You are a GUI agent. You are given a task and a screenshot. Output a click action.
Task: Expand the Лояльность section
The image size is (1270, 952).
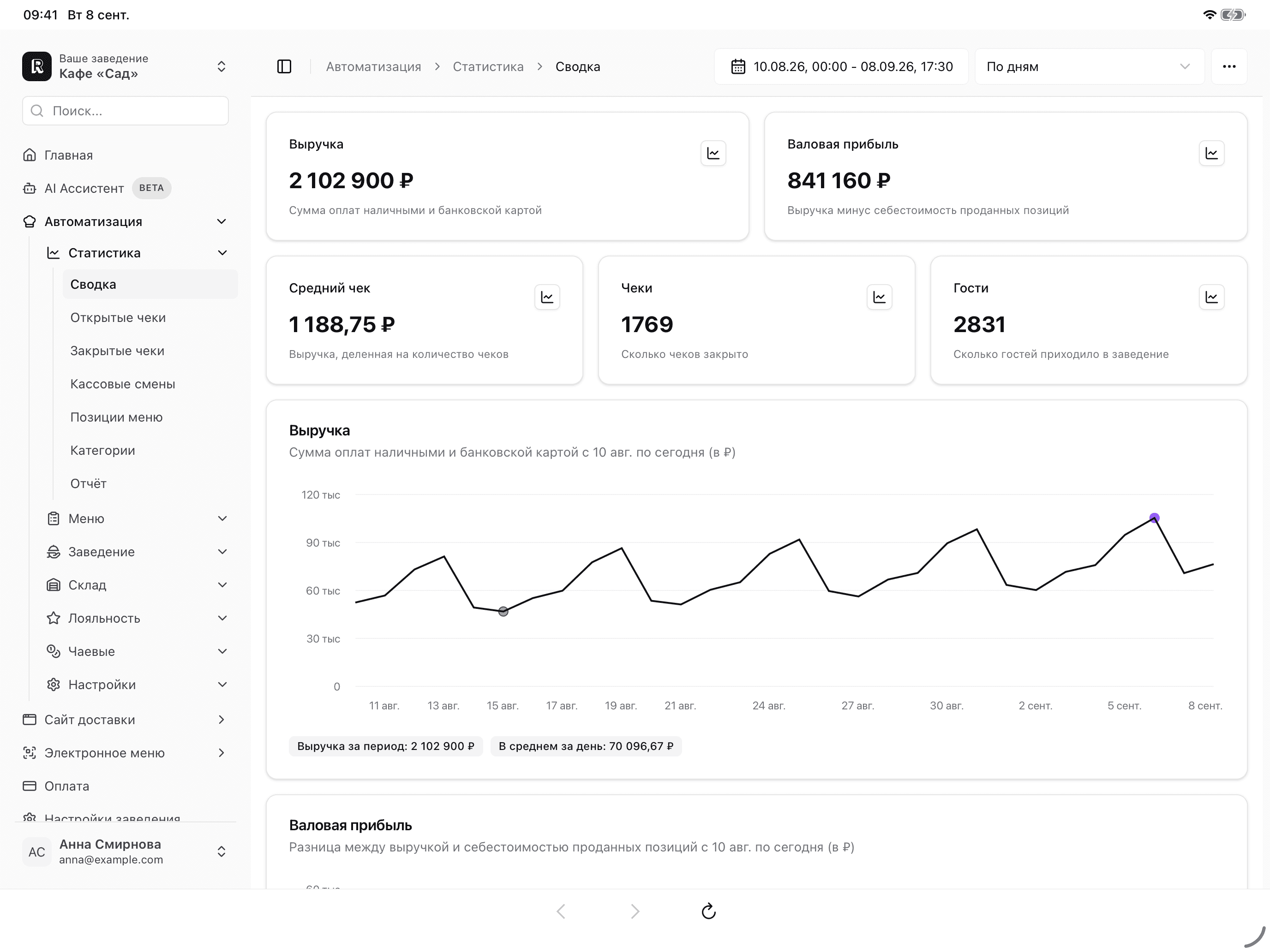tap(138, 619)
